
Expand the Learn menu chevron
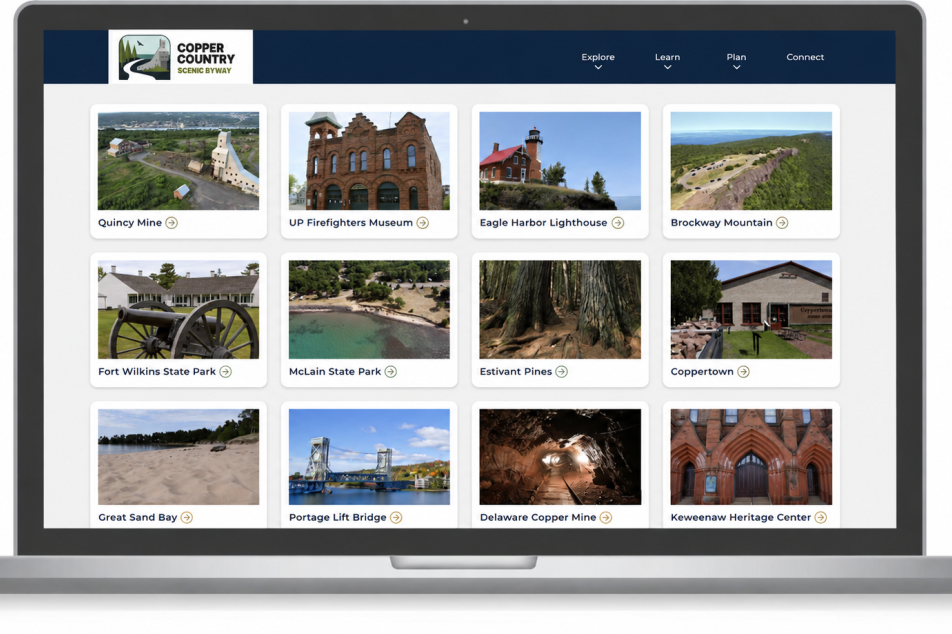pyautogui.click(x=667, y=67)
